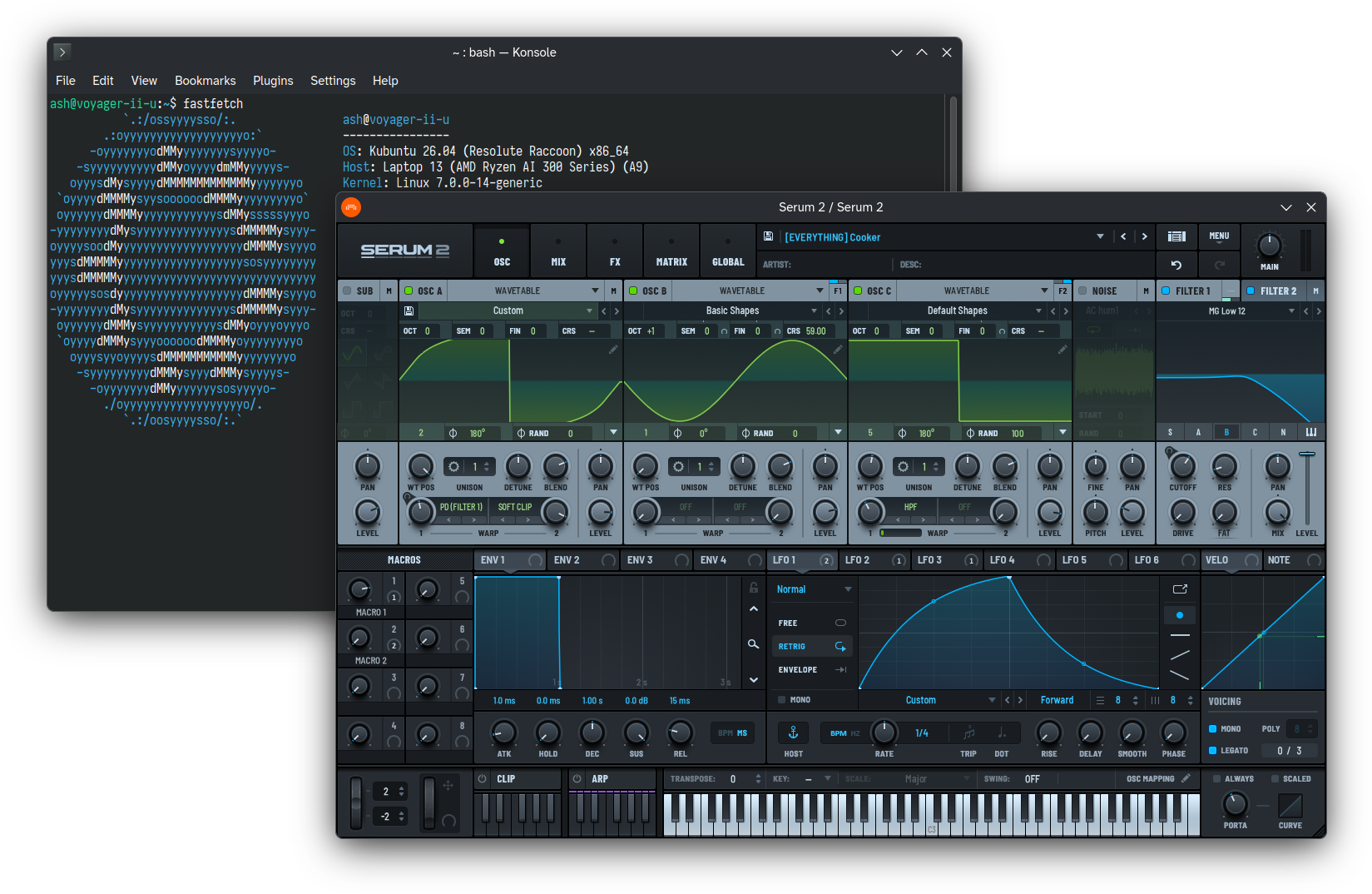Open the Bookmarks menu in Konsole
The width and height of the screenshot is (1372, 894).
coord(205,81)
